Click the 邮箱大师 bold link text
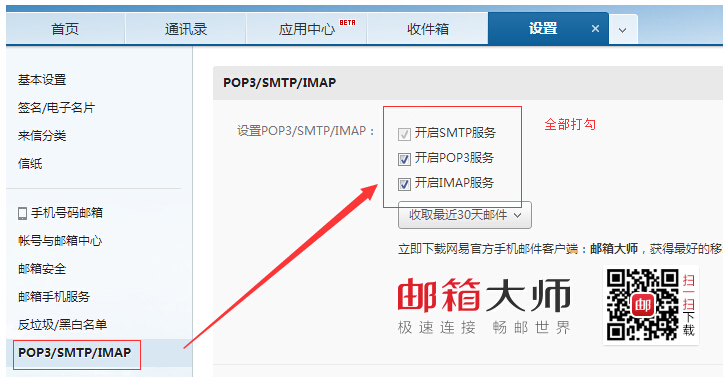This screenshot has width=726, height=377. point(614,249)
